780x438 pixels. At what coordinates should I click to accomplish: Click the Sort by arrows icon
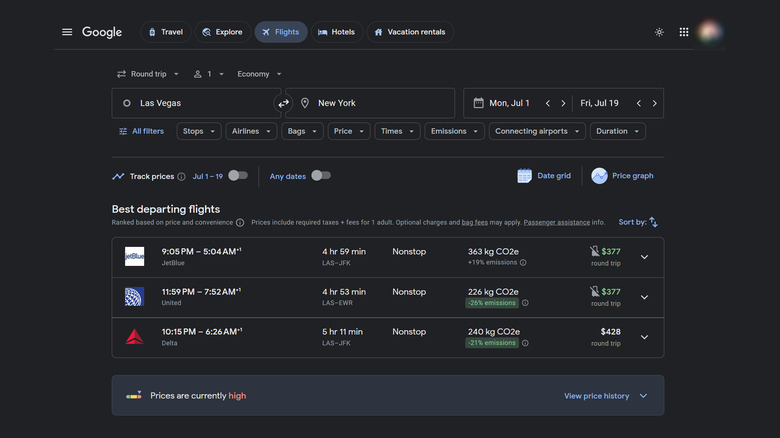click(653, 222)
